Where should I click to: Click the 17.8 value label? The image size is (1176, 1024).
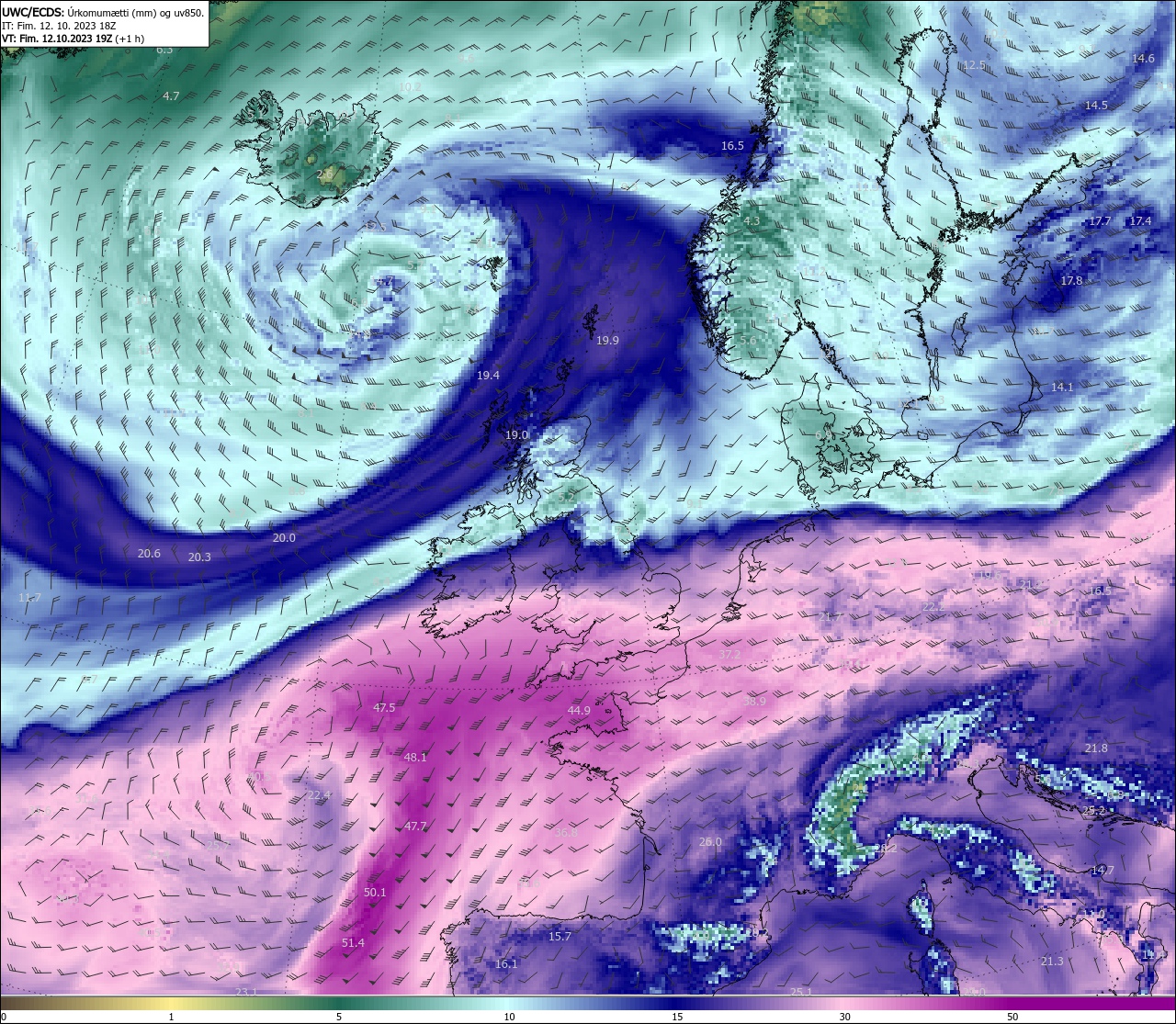click(1071, 281)
